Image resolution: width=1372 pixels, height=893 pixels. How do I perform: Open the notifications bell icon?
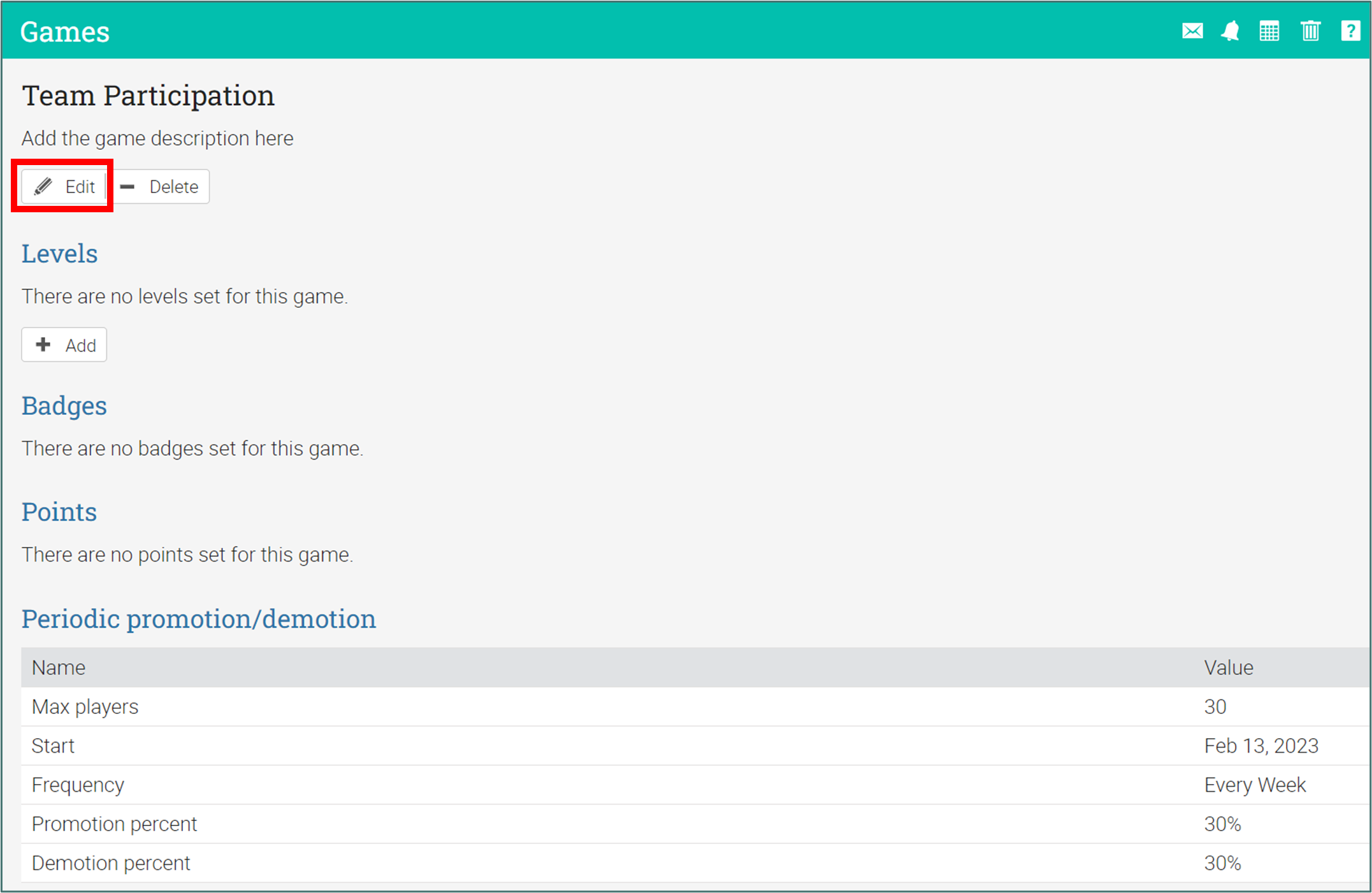click(x=1230, y=31)
